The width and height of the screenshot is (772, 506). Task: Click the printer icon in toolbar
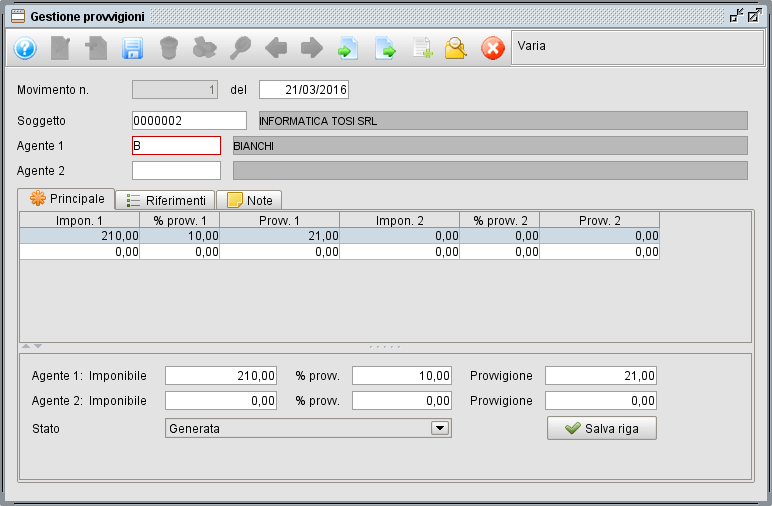[205, 48]
